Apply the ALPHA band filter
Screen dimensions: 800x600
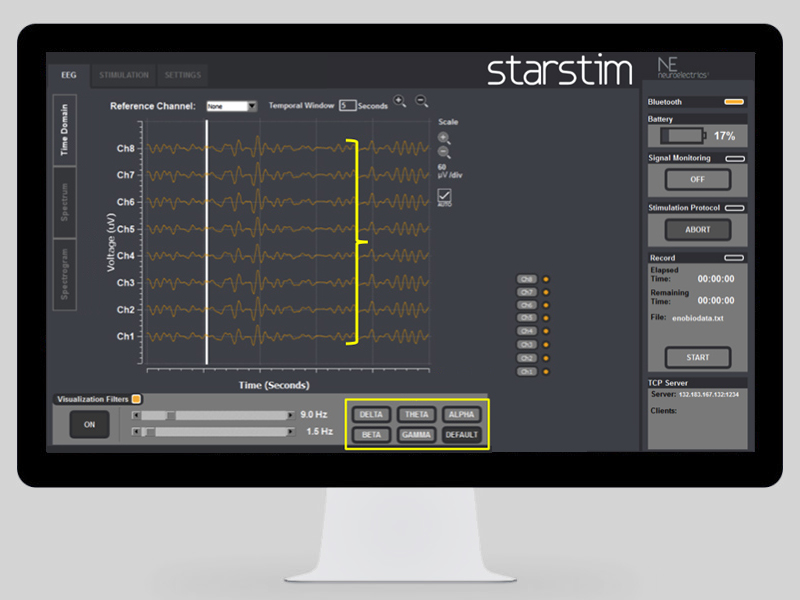461,414
